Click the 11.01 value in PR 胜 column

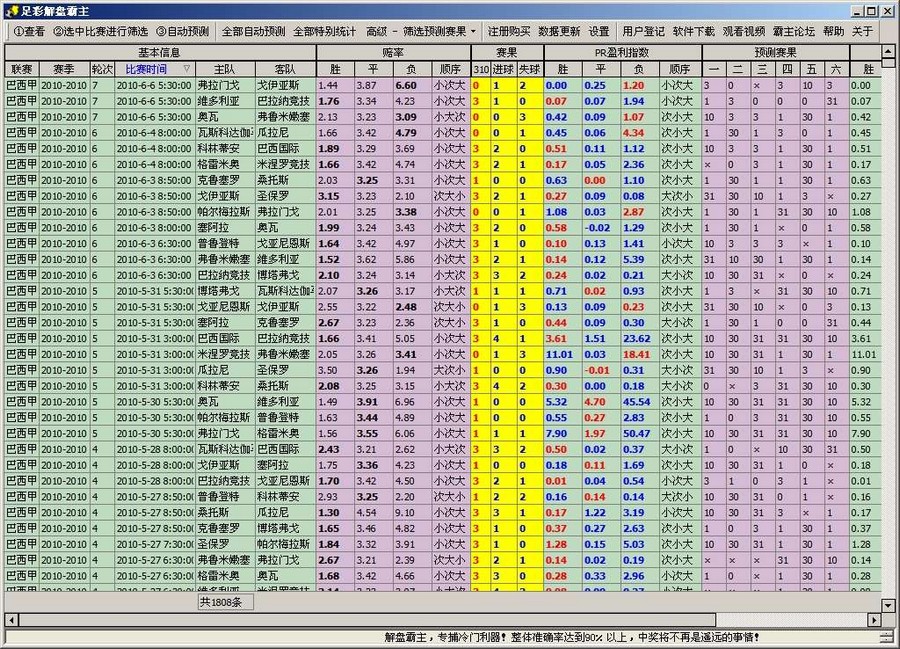561,355
